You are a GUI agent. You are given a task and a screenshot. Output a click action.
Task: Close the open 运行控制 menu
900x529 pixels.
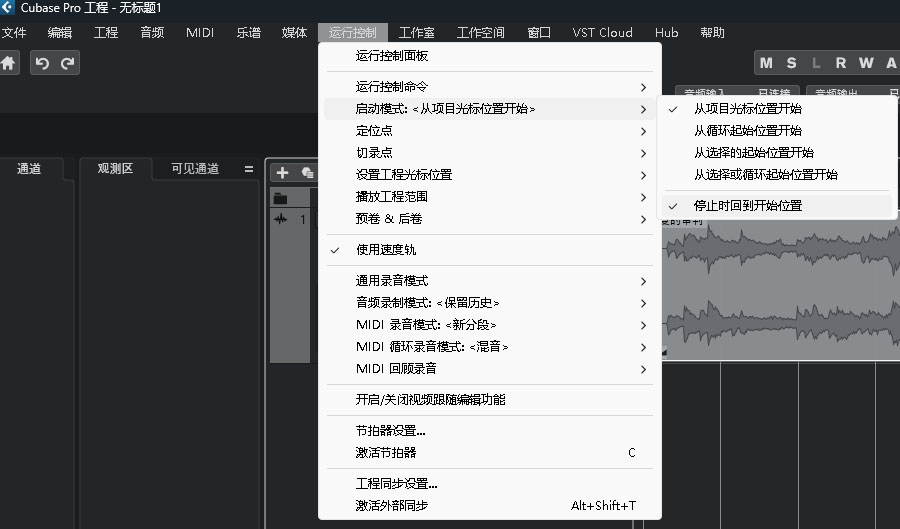tap(352, 33)
